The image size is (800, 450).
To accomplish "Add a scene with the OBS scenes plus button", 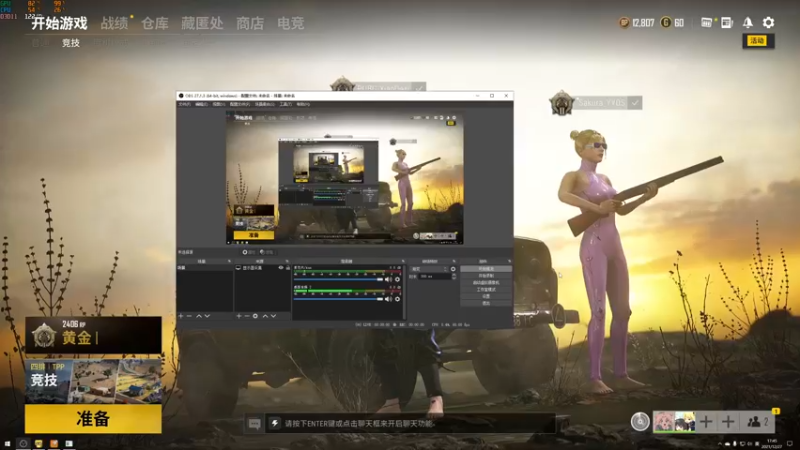I will 181,316.
